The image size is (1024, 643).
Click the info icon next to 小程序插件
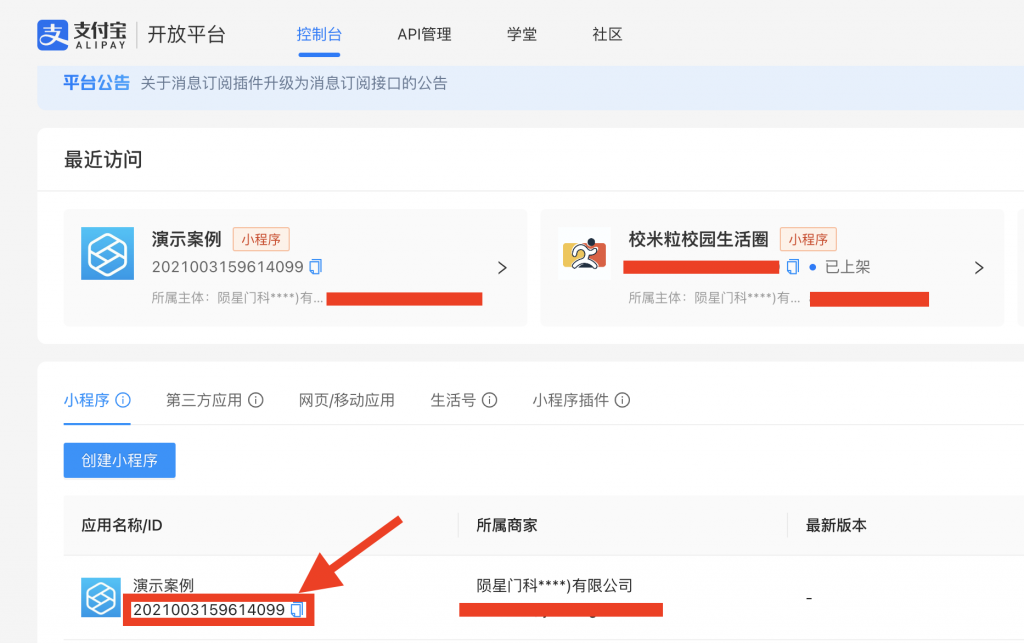[622, 399]
